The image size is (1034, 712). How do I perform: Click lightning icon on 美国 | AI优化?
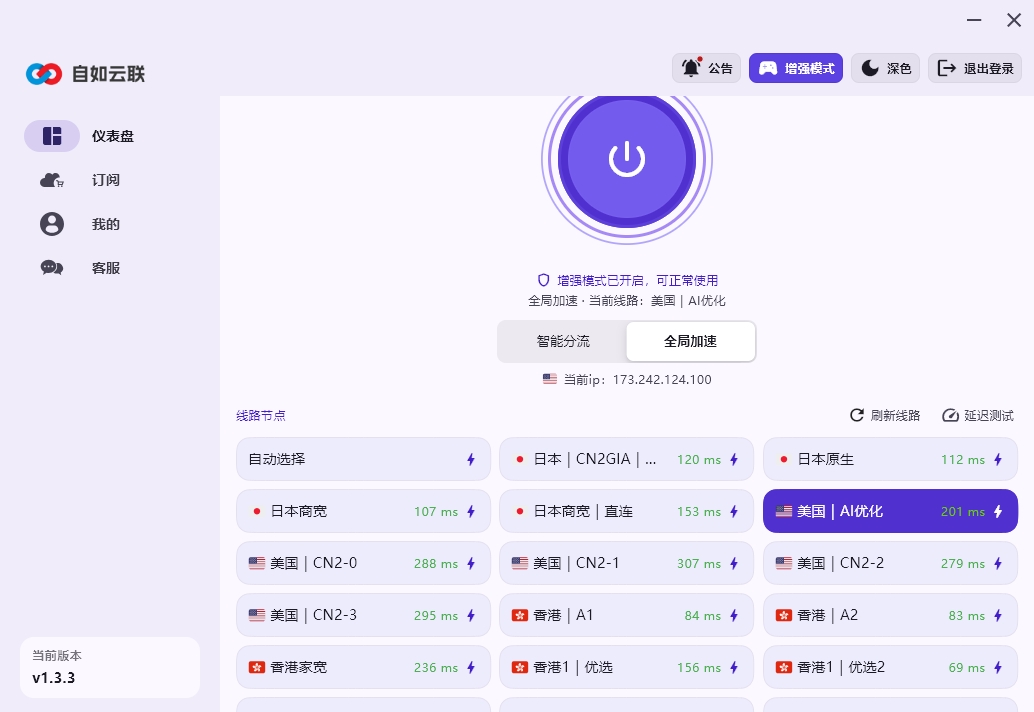coord(998,512)
